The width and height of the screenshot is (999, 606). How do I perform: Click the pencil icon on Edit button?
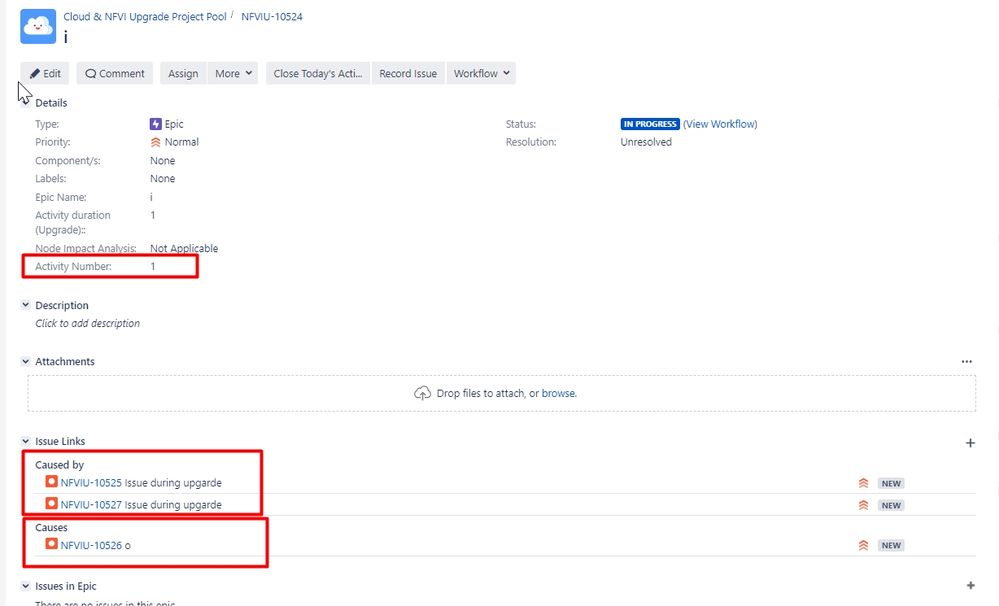tap(35, 73)
